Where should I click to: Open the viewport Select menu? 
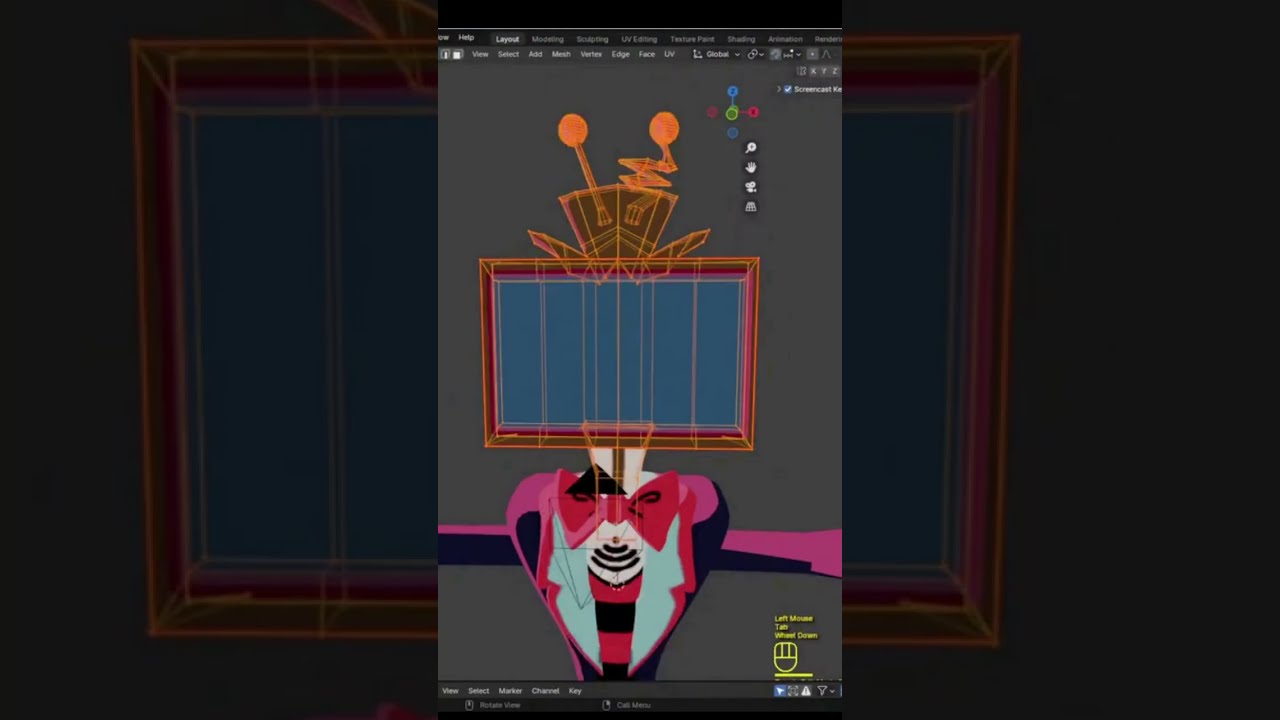[x=508, y=54]
